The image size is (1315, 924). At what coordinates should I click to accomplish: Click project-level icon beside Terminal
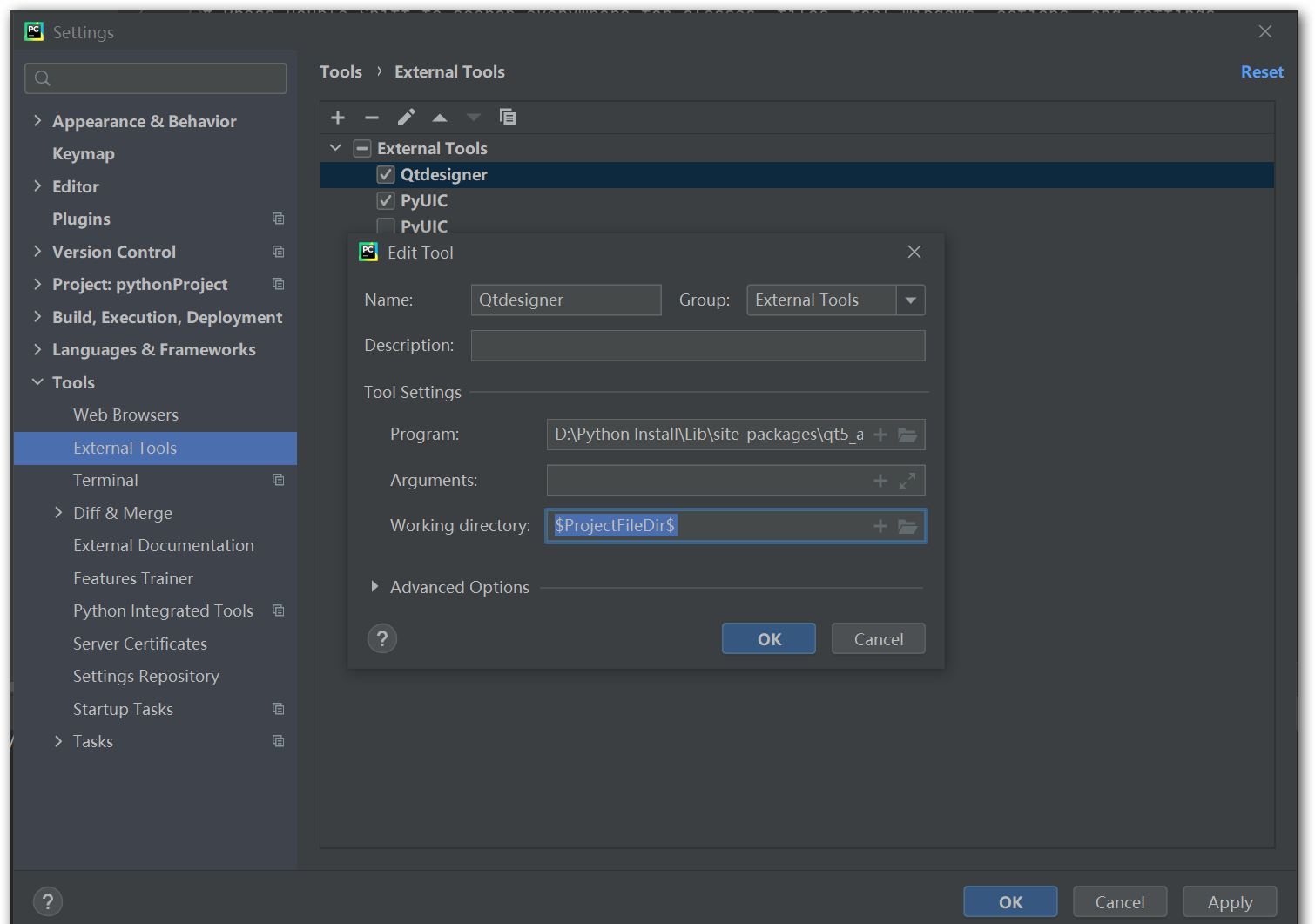pyautogui.click(x=278, y=480)
